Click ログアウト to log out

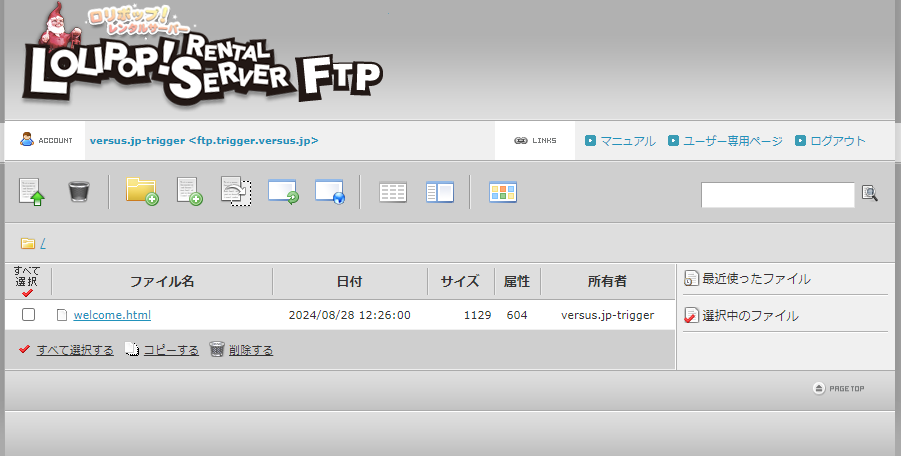pos(837,141)
